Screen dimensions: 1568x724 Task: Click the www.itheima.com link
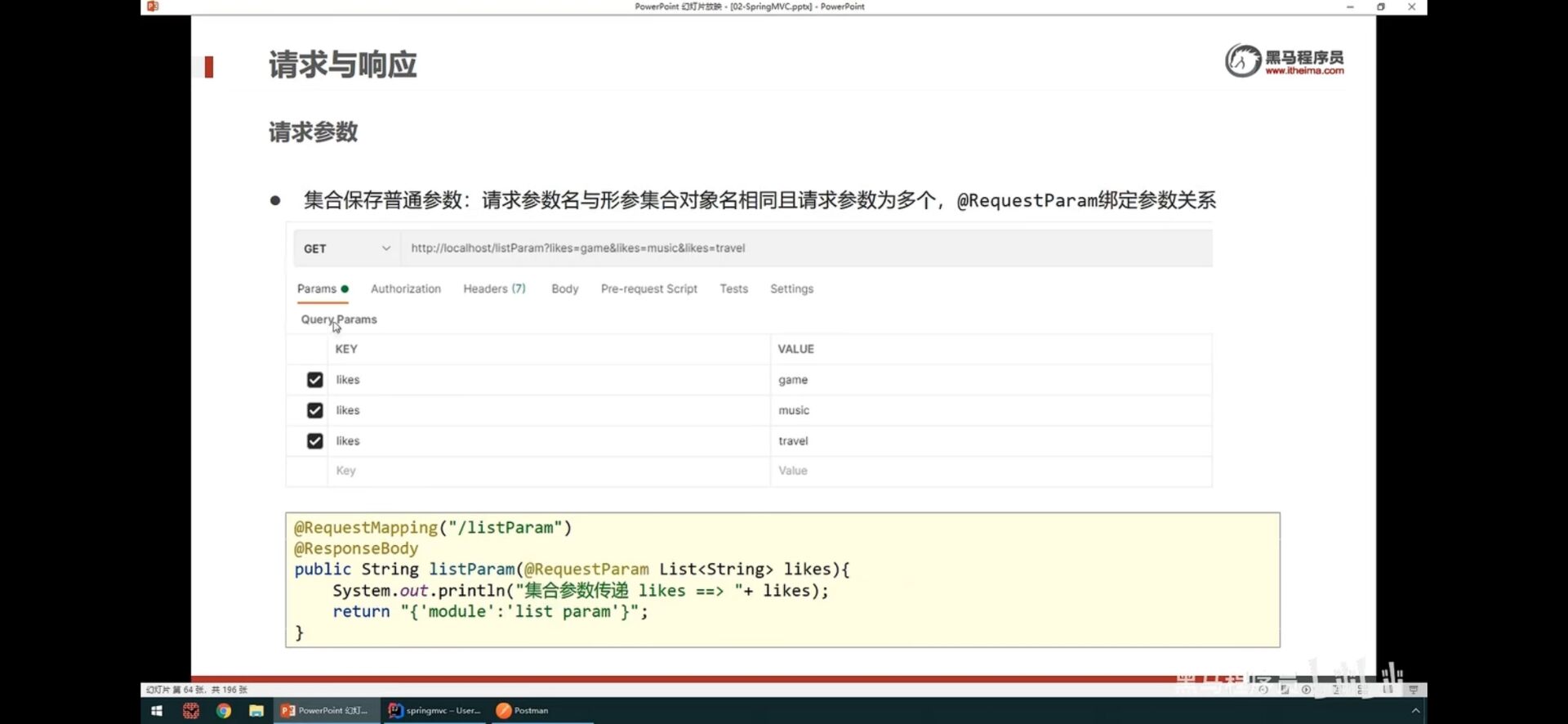pos(1304,71)
